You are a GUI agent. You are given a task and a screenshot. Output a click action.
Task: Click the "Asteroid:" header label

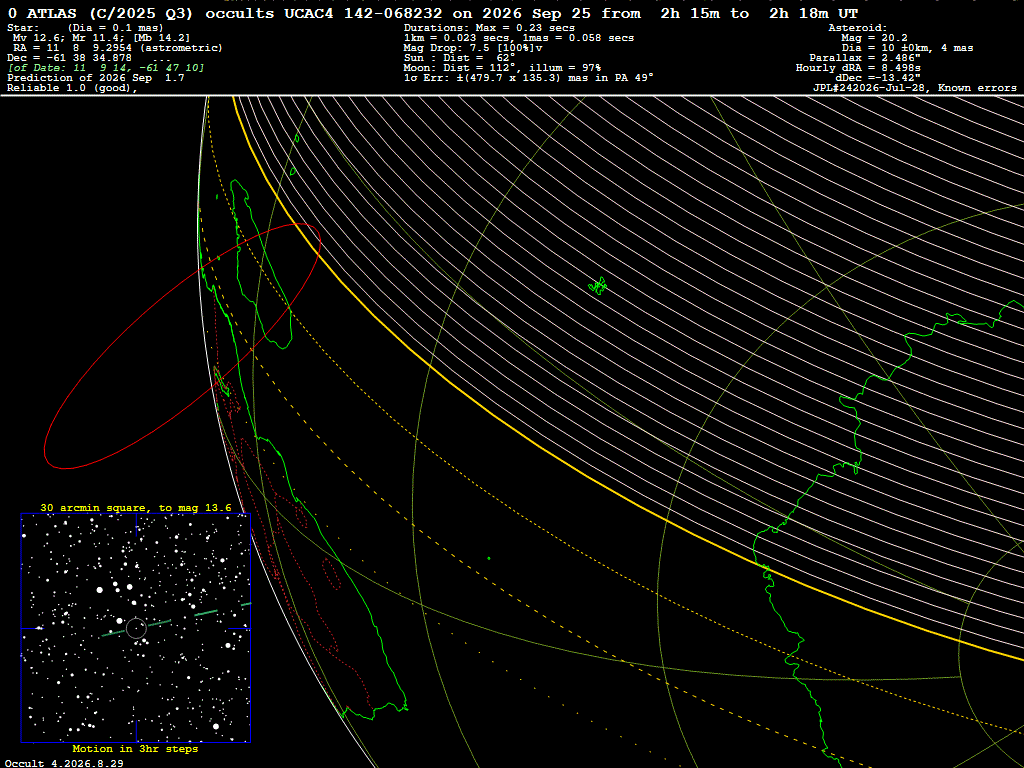(857, 28)
